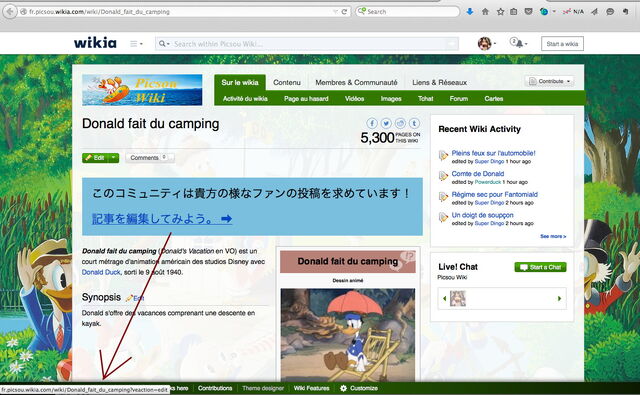The width and height of the screenshot is (640, 395).
Task: Share the page on Reddit icon
Action: (x=400, y=123)
